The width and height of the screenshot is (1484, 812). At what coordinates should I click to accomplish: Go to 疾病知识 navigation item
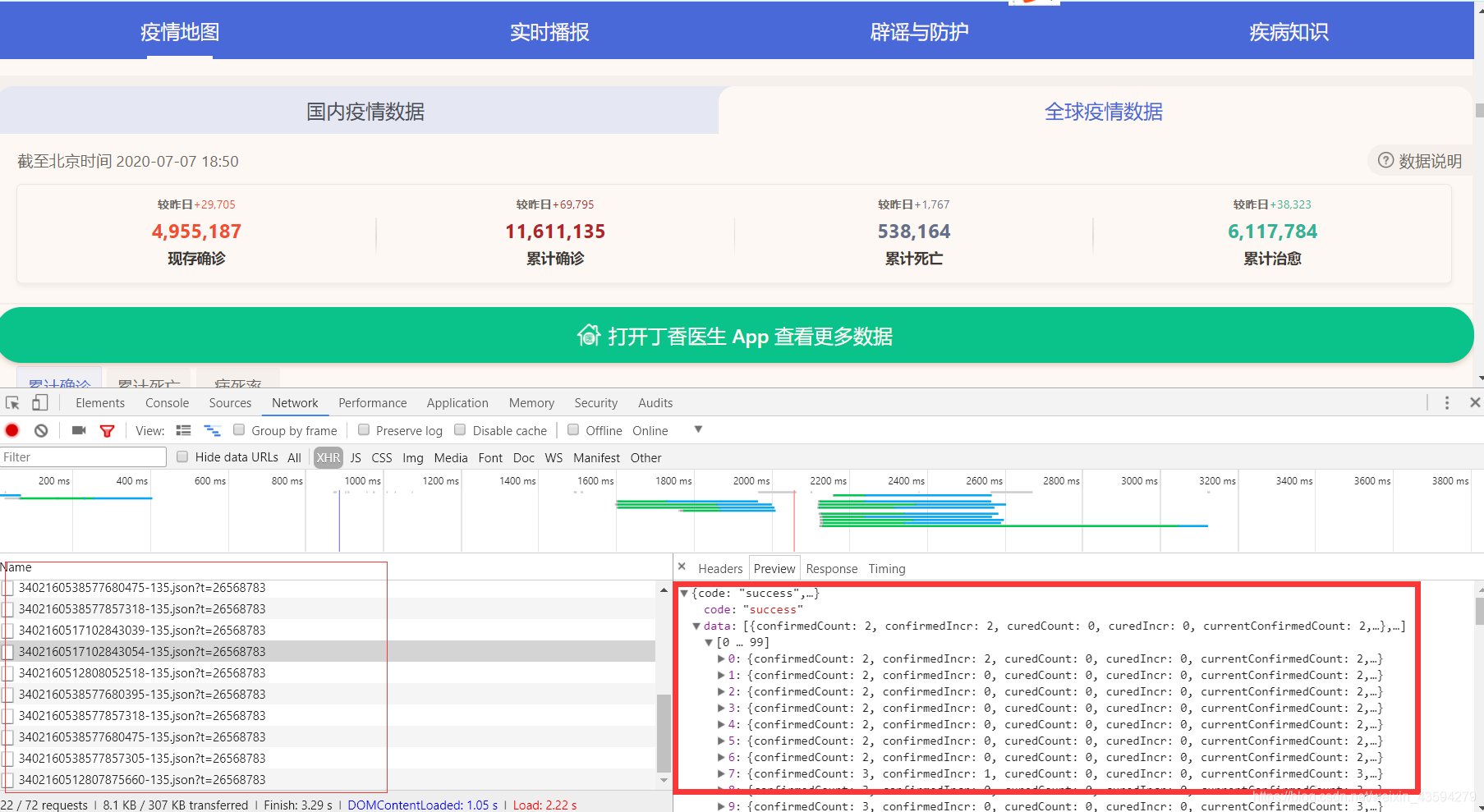point(1289,31)
